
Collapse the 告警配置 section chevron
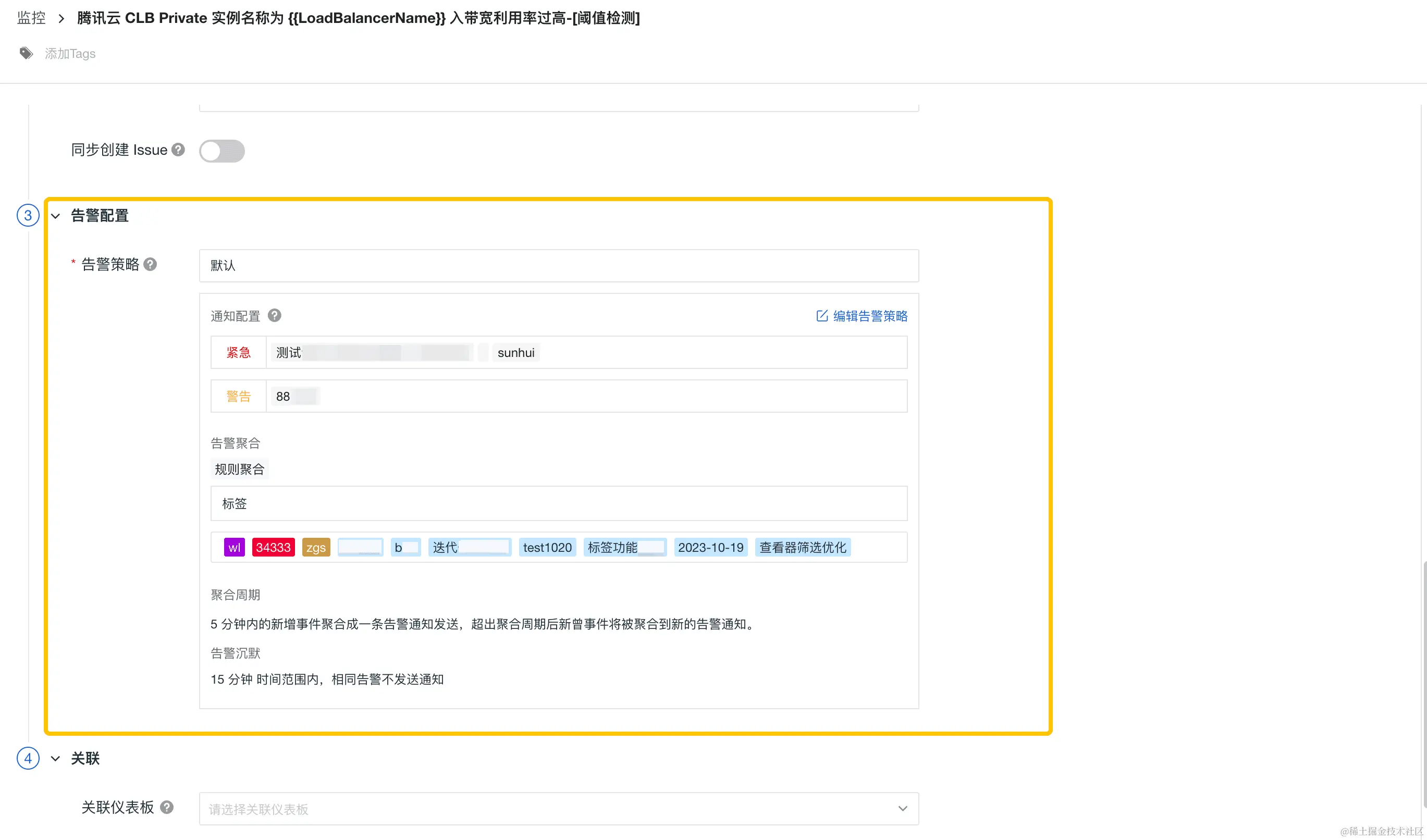(x=55, y=216)
